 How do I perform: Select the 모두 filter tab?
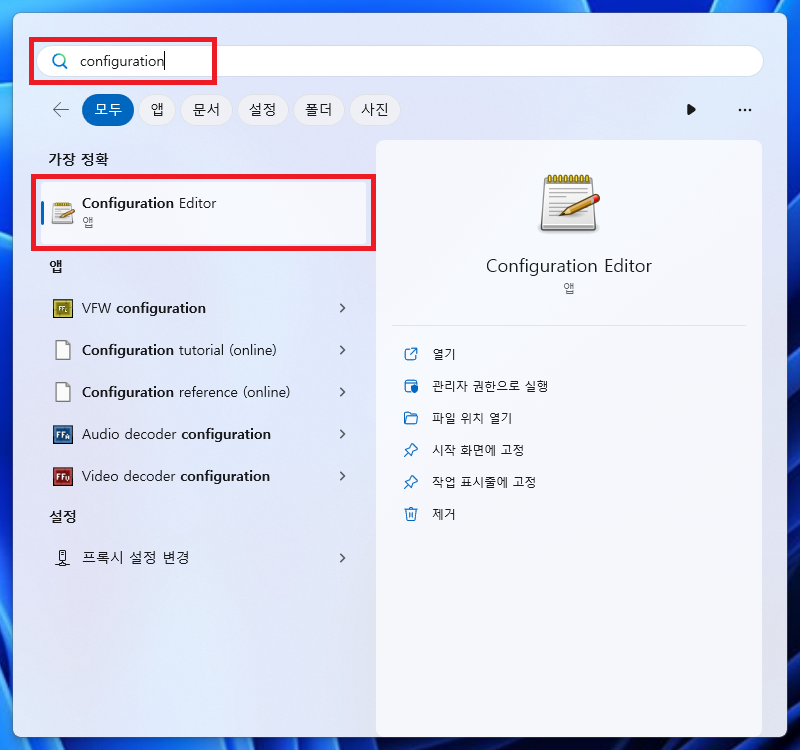pyautogui.click(x=108, y=110)
